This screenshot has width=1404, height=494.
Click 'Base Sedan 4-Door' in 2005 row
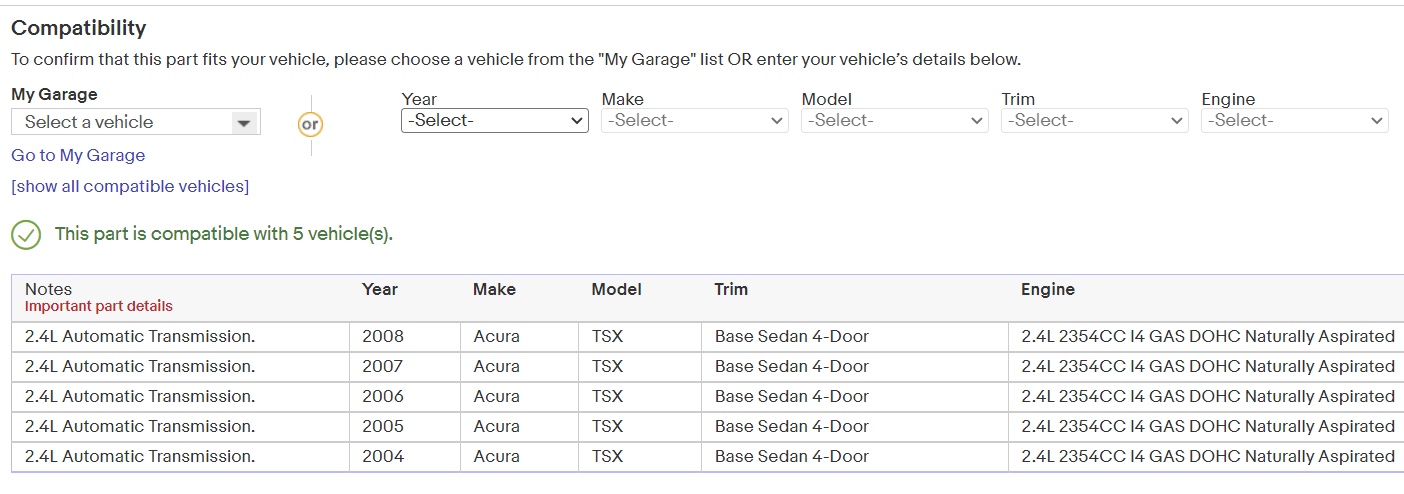click(792, 426)
